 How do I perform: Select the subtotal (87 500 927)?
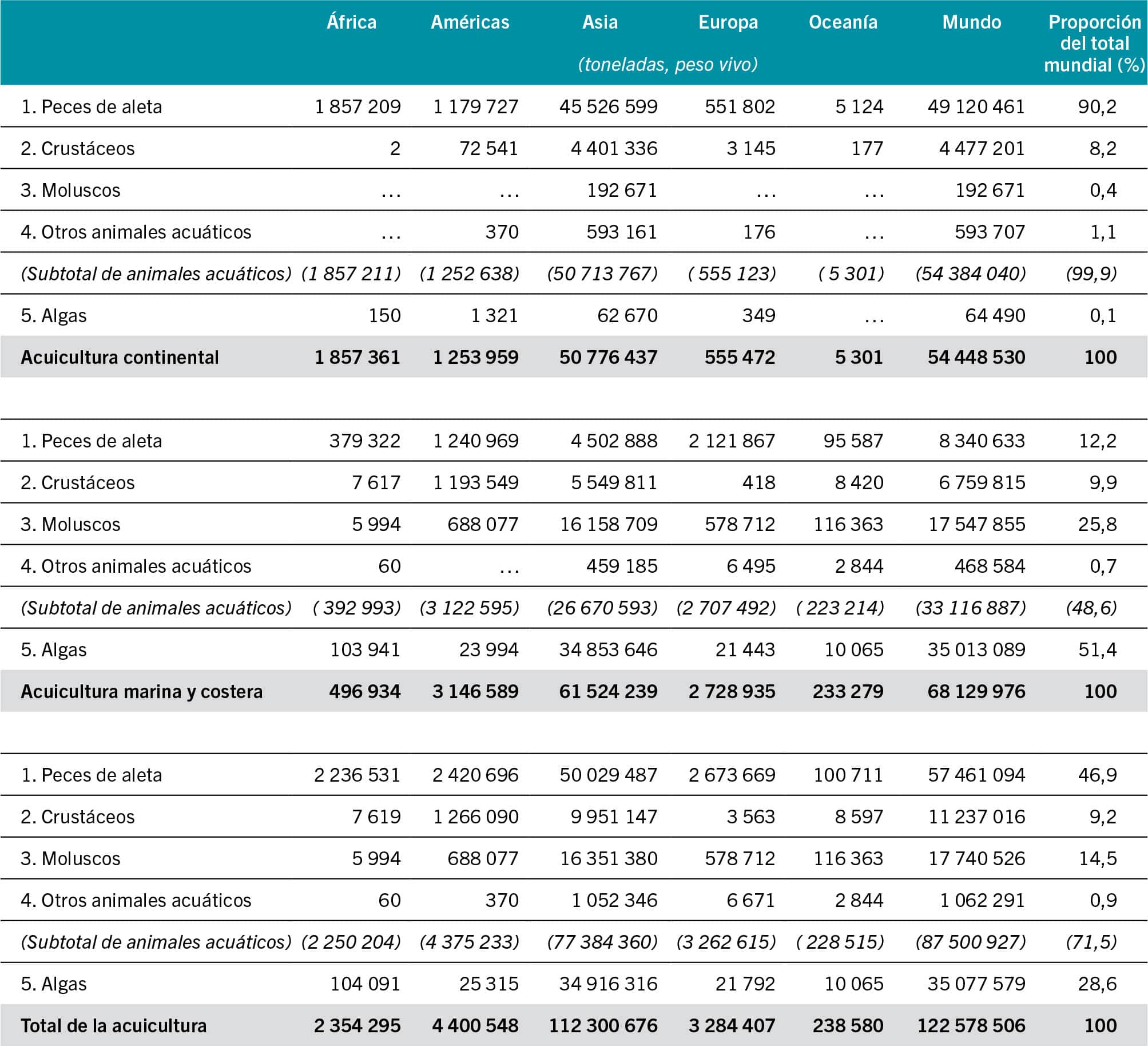pos(970,942)
